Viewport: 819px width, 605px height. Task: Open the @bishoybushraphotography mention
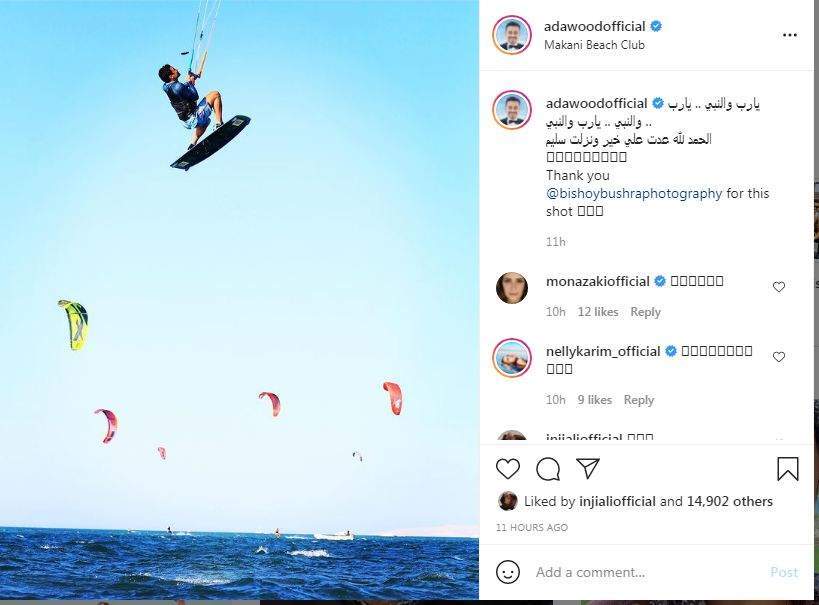coord(634,193)
